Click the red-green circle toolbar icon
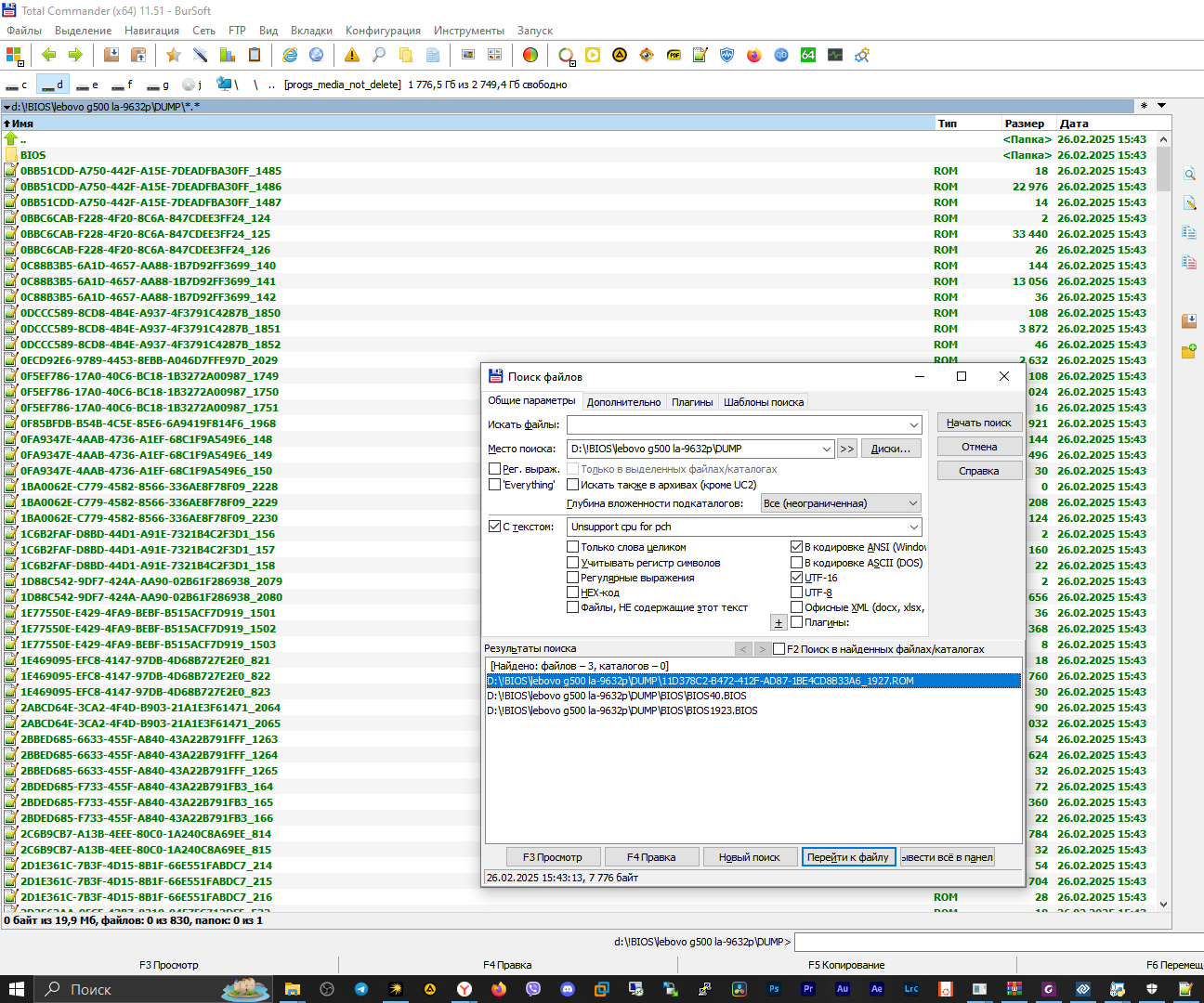This screenshot has height=1003, width=1204. [x=530, y=55]
